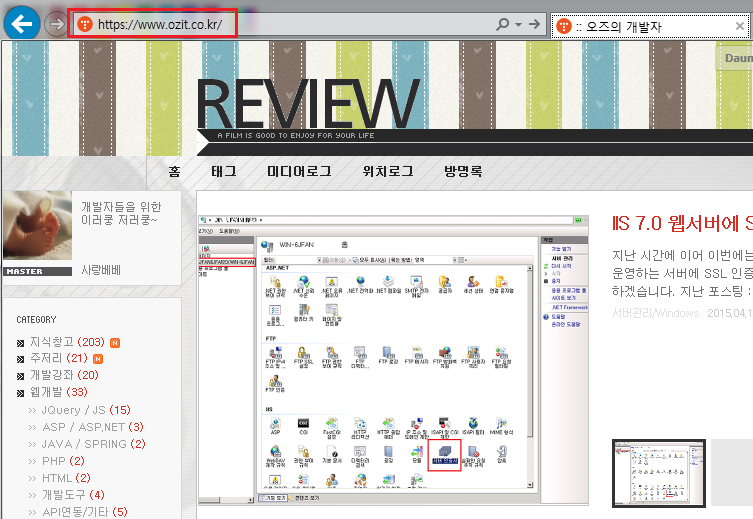Viewport: 753px width, 519px height.
Task: Click the ISAPI 필터 icon in the IIS screenshot
Action: click(x=473, y=426)
